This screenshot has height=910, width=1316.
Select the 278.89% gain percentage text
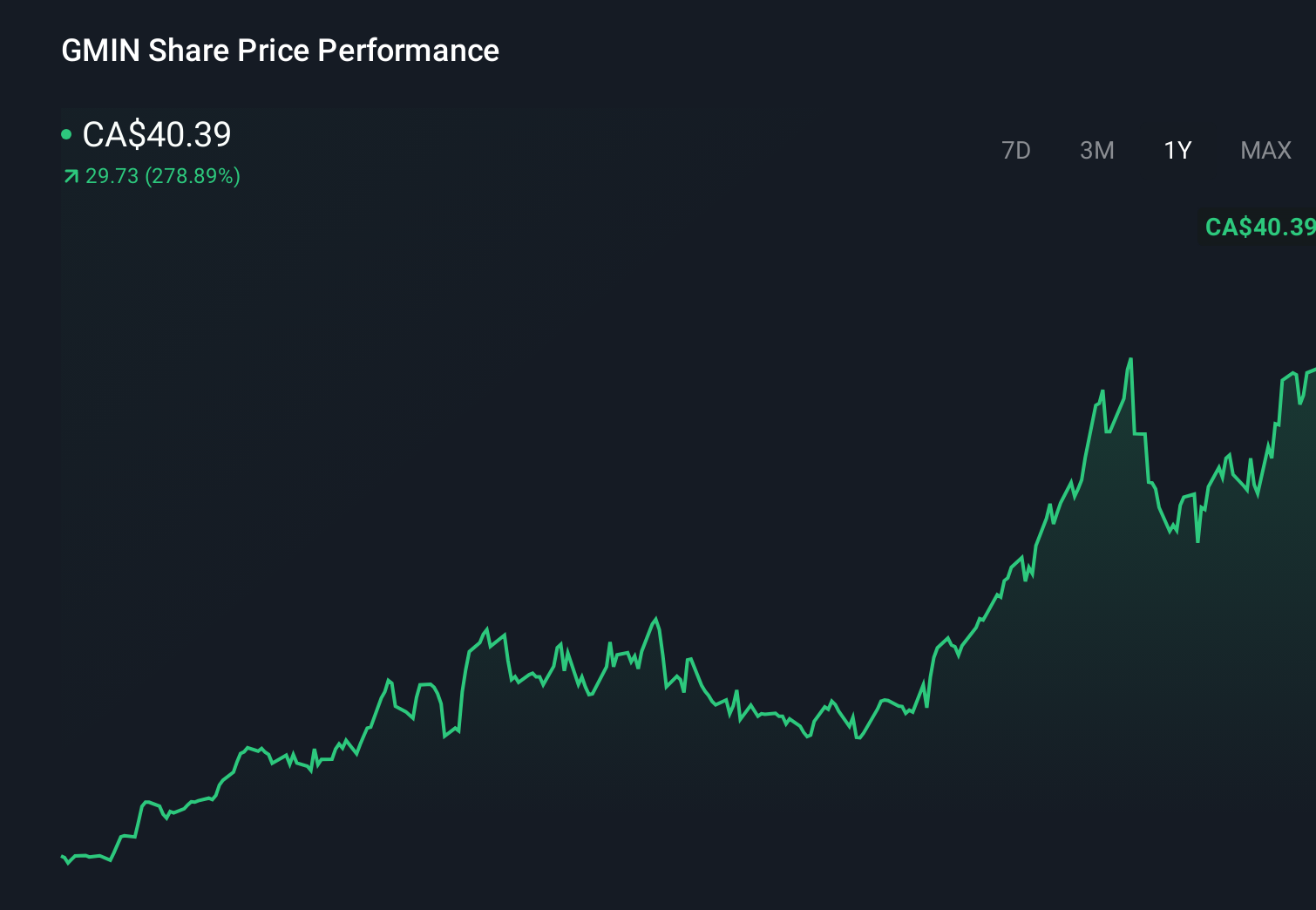click(x=192, y=176)
